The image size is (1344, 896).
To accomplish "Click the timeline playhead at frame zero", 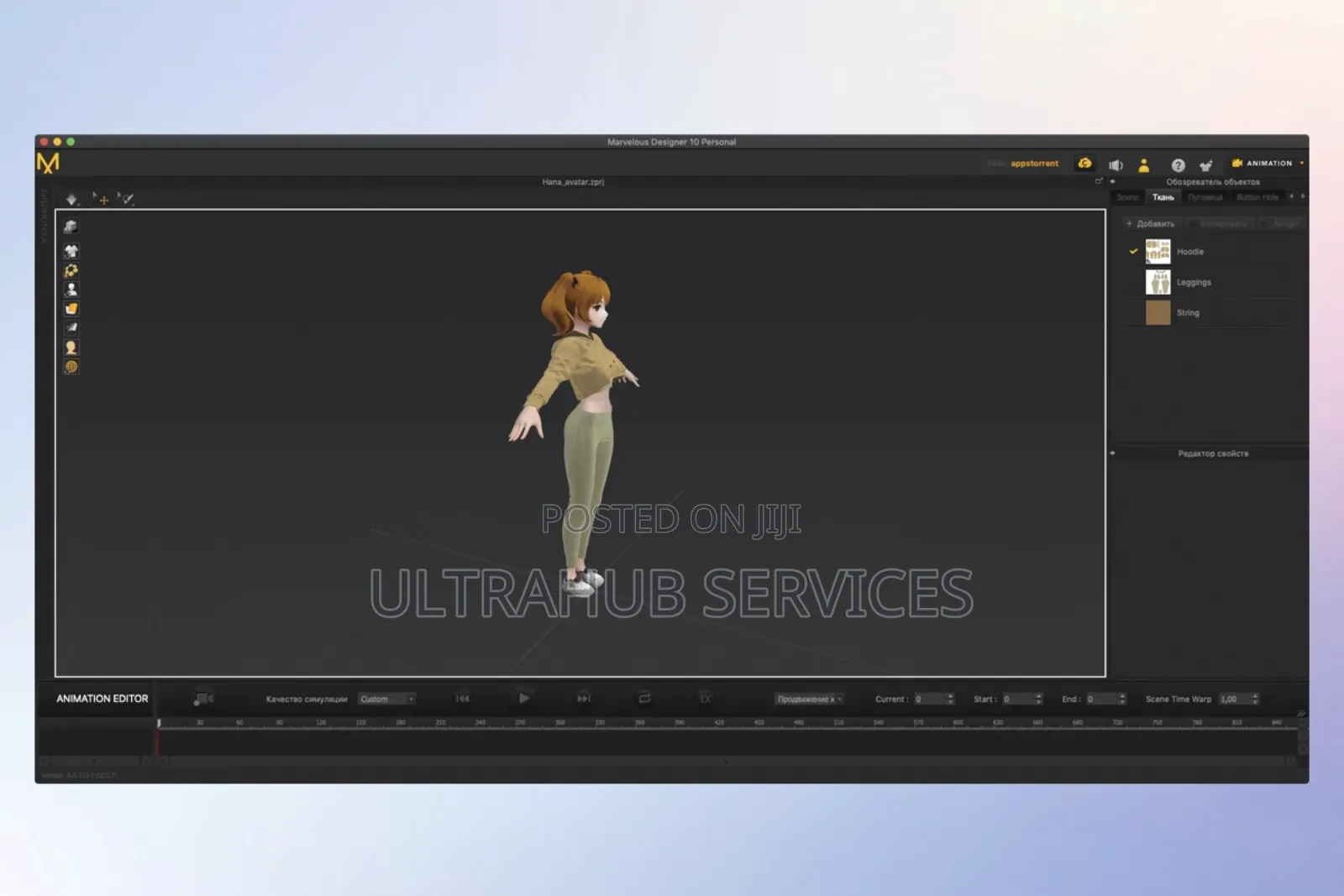I will coord(159,723).
